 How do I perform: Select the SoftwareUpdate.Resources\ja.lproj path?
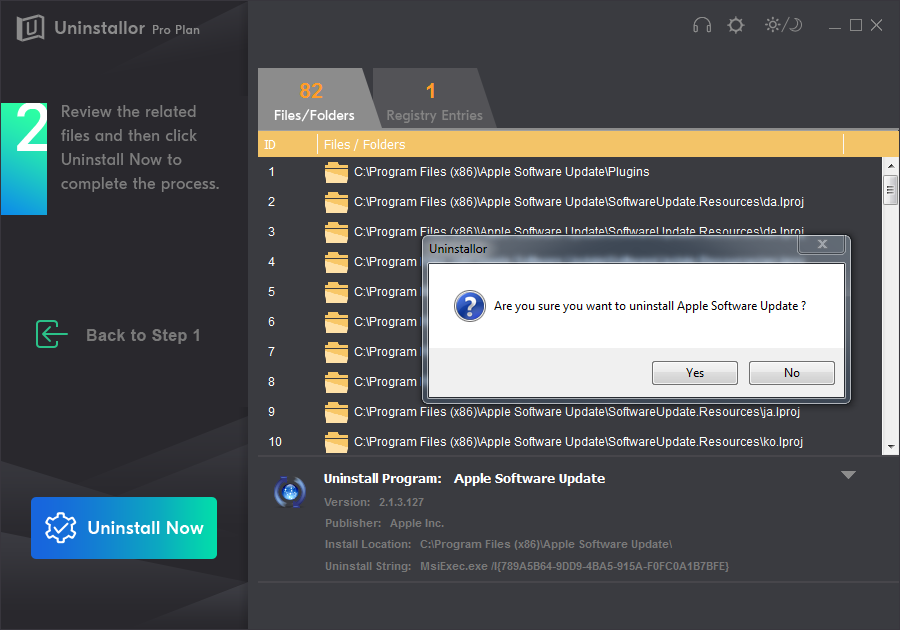pyautogui.click(x=577, y=412)
